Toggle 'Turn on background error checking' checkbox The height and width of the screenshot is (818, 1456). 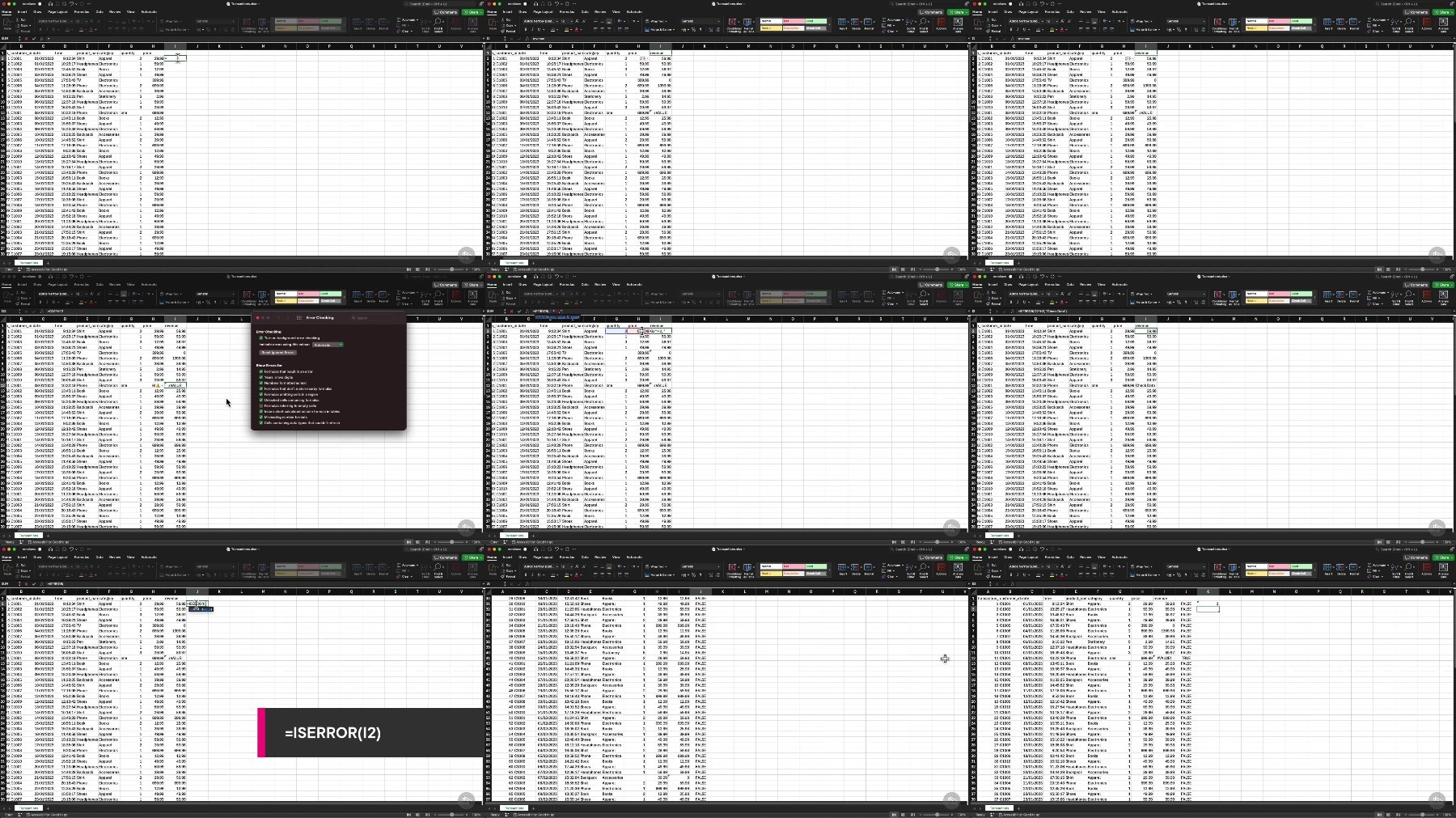pyautogui.click(x=261, y=338)
